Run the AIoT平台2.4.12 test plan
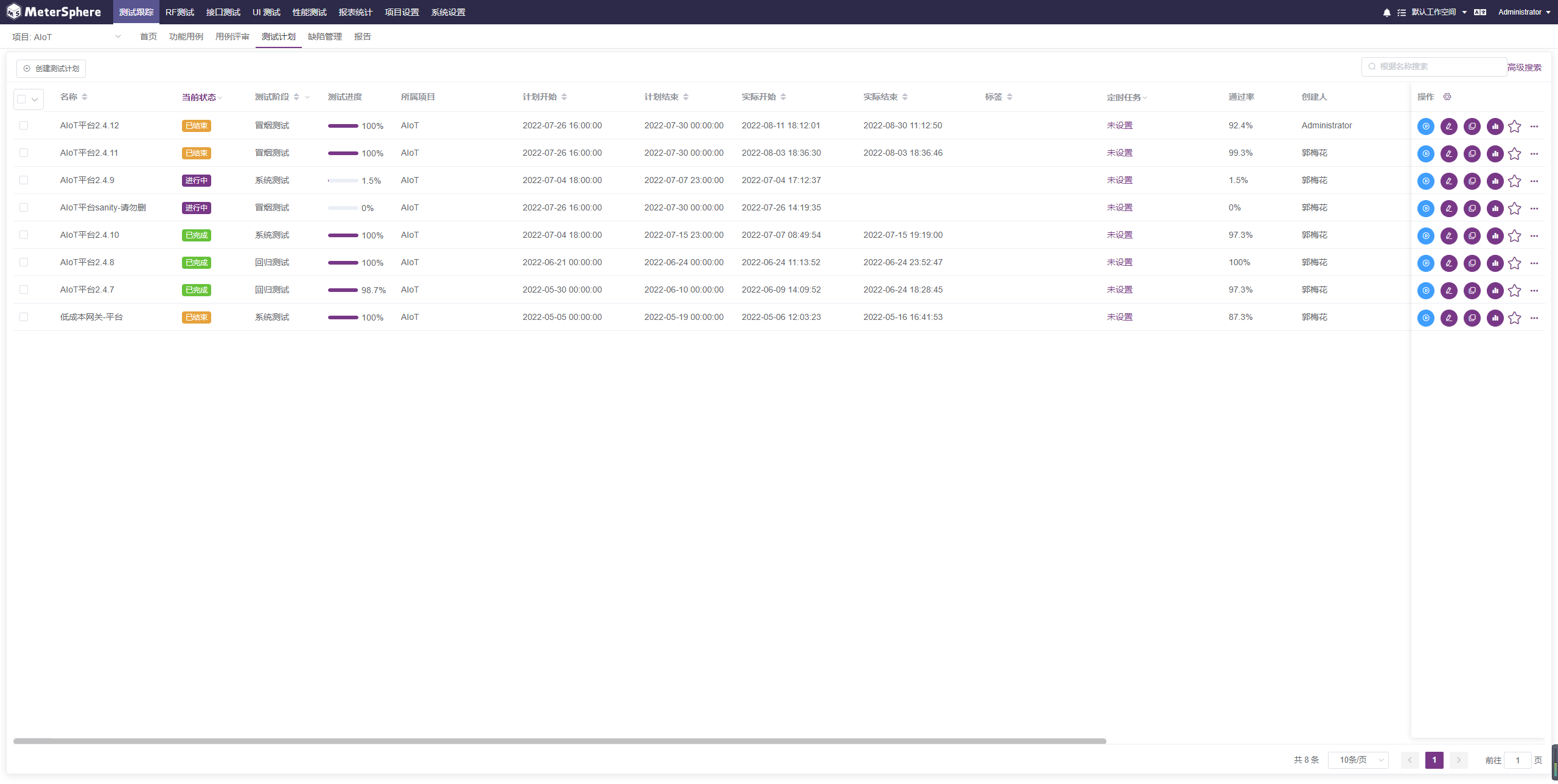The width and height of the screenshot is (1558, 784). [x=1425, y=127]
